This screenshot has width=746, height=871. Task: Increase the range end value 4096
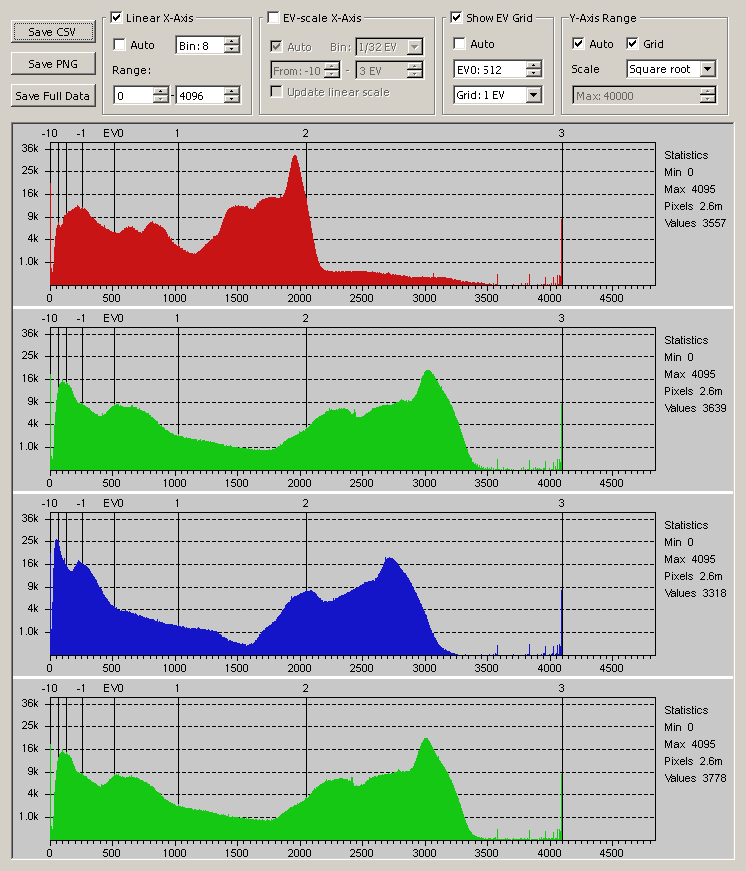pyautogui.click(x=232, y=91)
